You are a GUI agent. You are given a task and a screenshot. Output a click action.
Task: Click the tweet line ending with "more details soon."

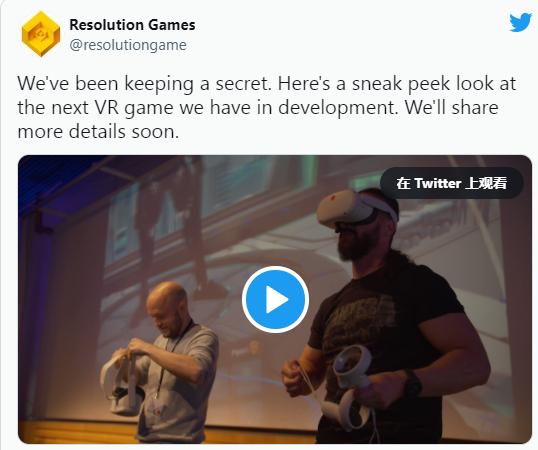click(98, 132)
